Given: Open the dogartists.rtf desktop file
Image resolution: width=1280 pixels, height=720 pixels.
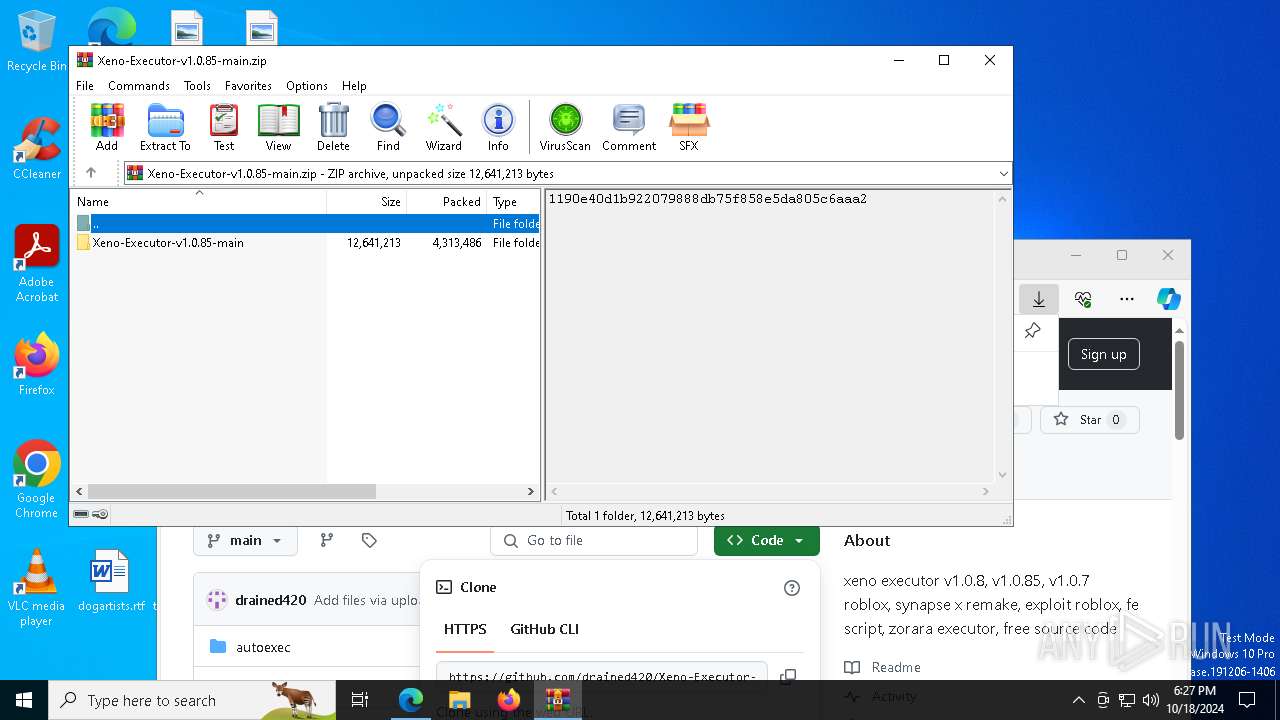Looking at the screenshot, I should (110, 581).
